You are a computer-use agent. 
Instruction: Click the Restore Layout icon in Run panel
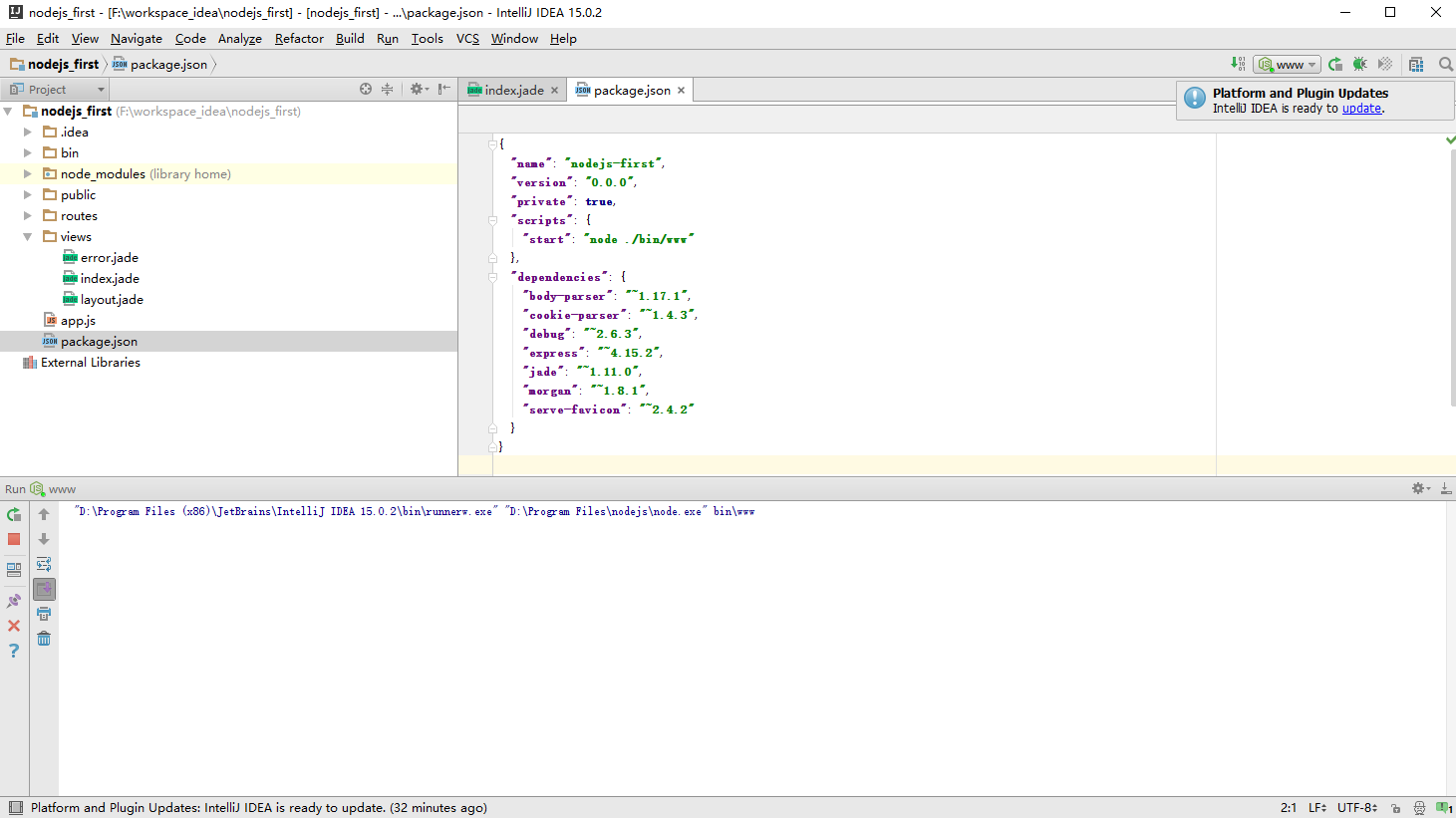pos(14,570)
